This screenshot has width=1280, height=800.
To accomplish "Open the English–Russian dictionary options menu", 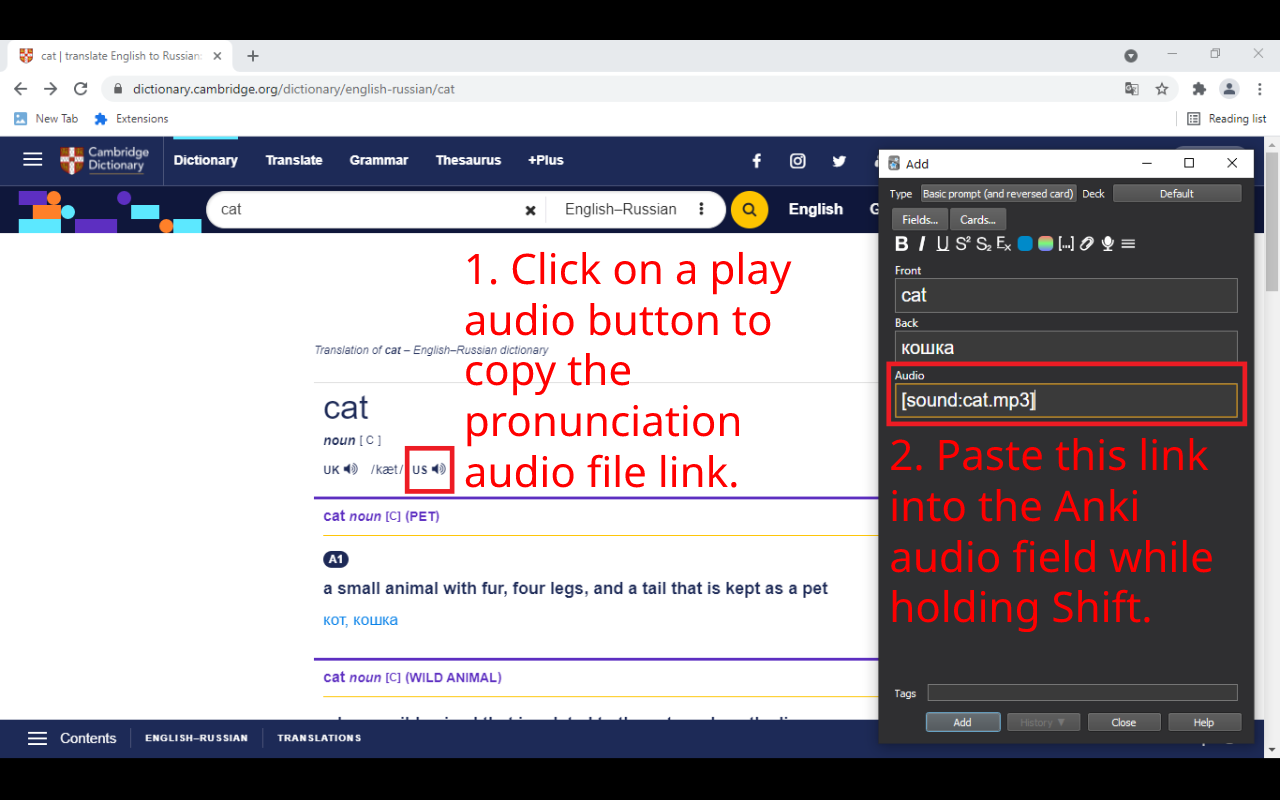I will point(702,209).
